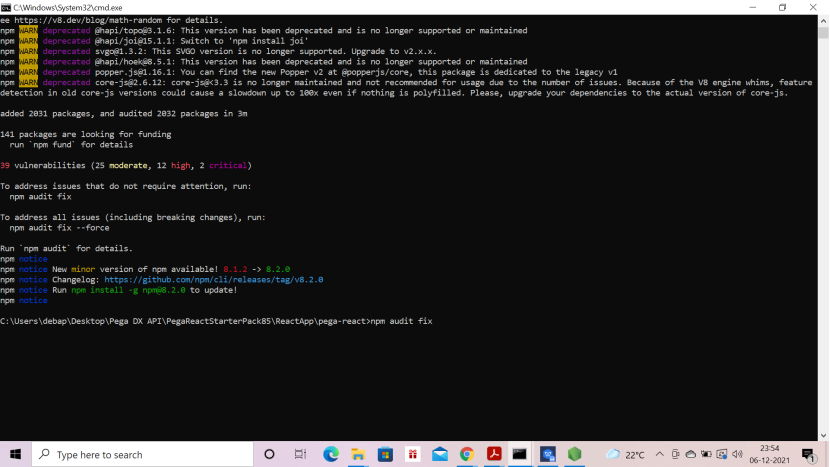Click 'added 2031 packages' line
The image size is (830, 467).
click(123, 113)
